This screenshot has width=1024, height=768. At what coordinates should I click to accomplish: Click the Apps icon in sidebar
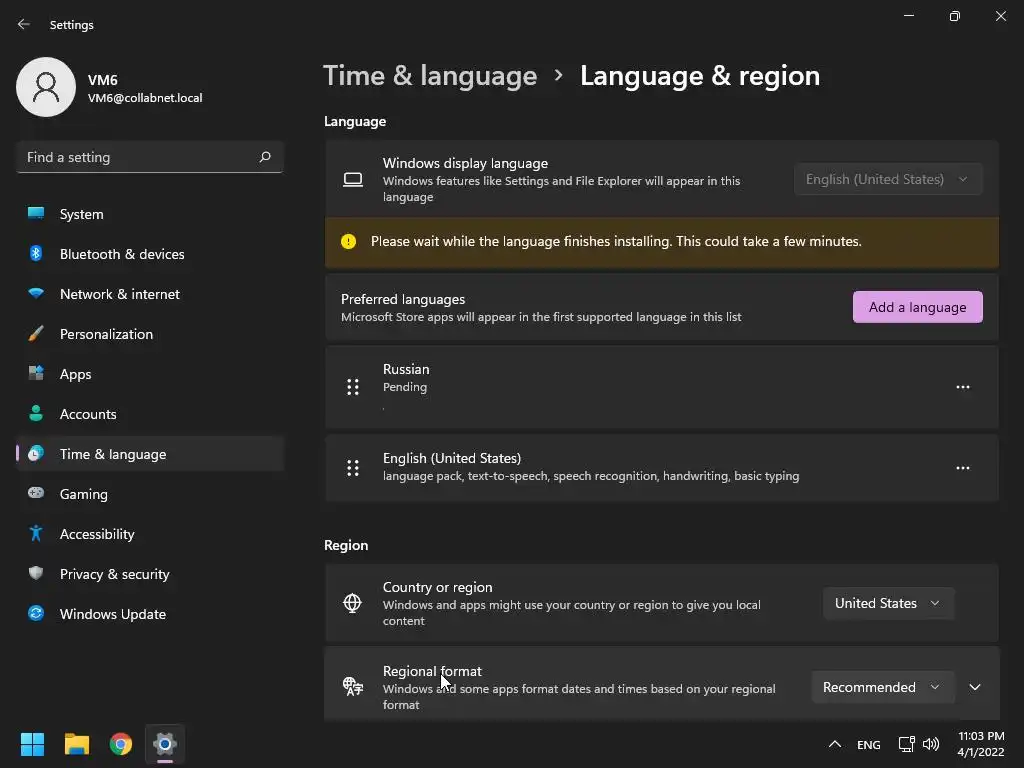tap(36, 374)
